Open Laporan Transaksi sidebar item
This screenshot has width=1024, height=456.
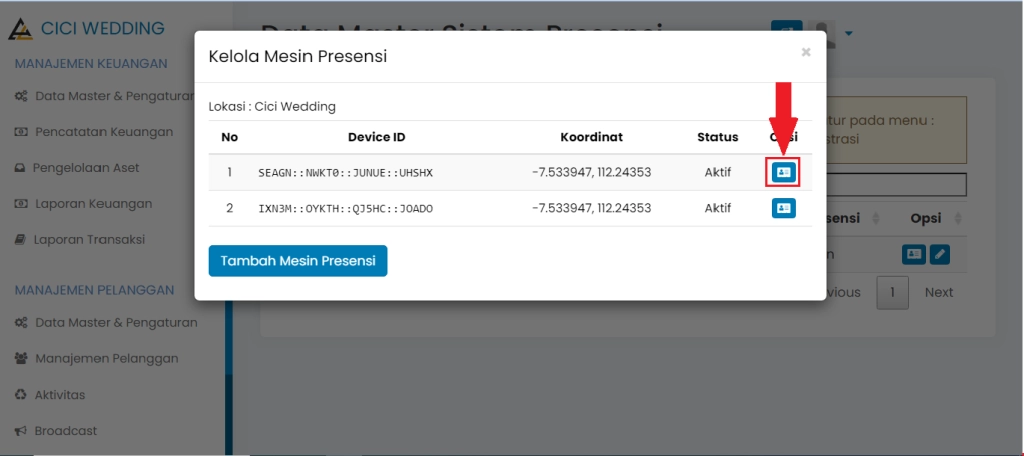88,240
